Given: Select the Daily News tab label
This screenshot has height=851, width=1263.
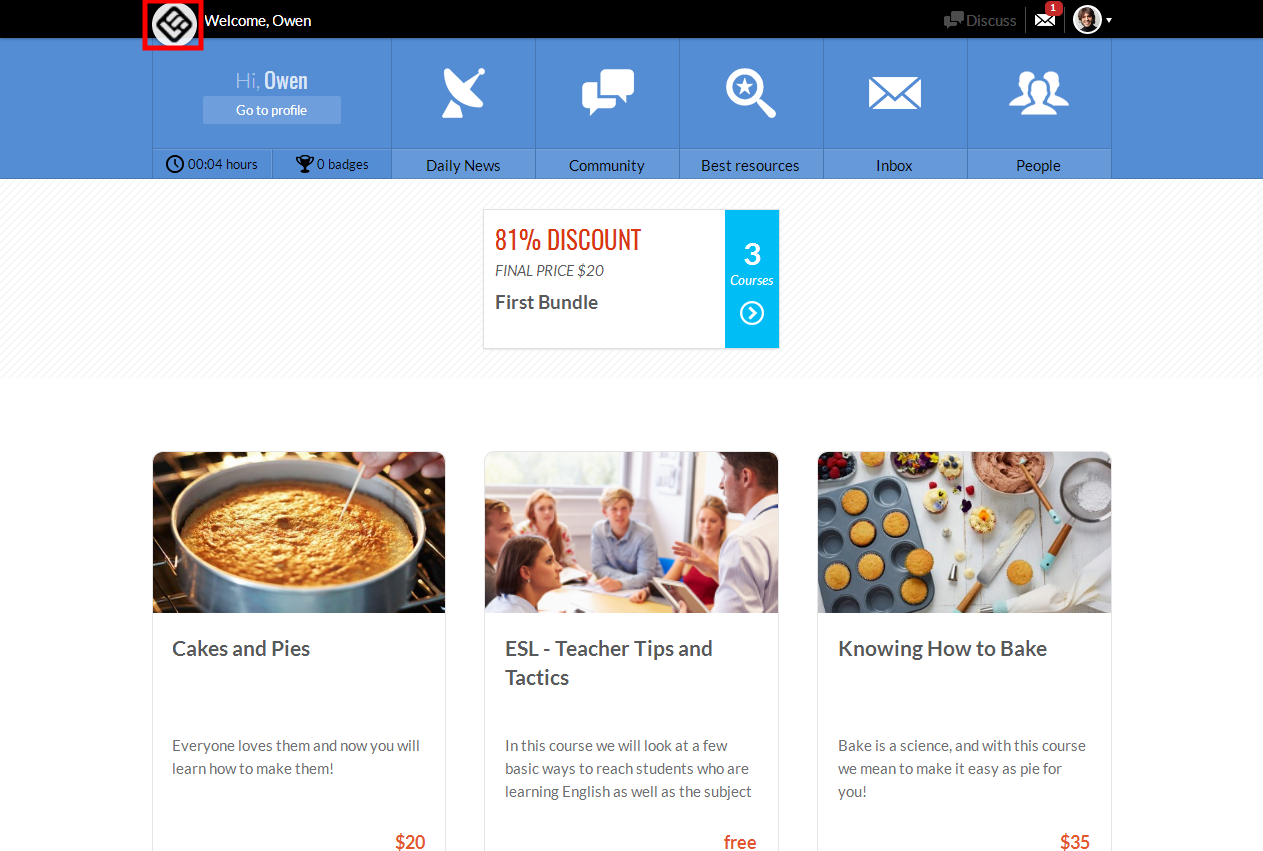Looking at the screenshot, I should (x=463, y=166).
